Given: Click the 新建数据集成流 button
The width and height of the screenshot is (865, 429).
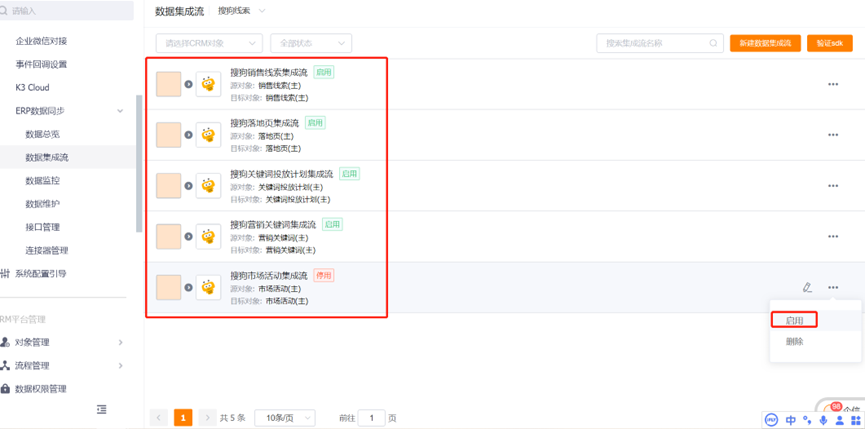Looking at the screenshot, I should (x=765, y=43).
